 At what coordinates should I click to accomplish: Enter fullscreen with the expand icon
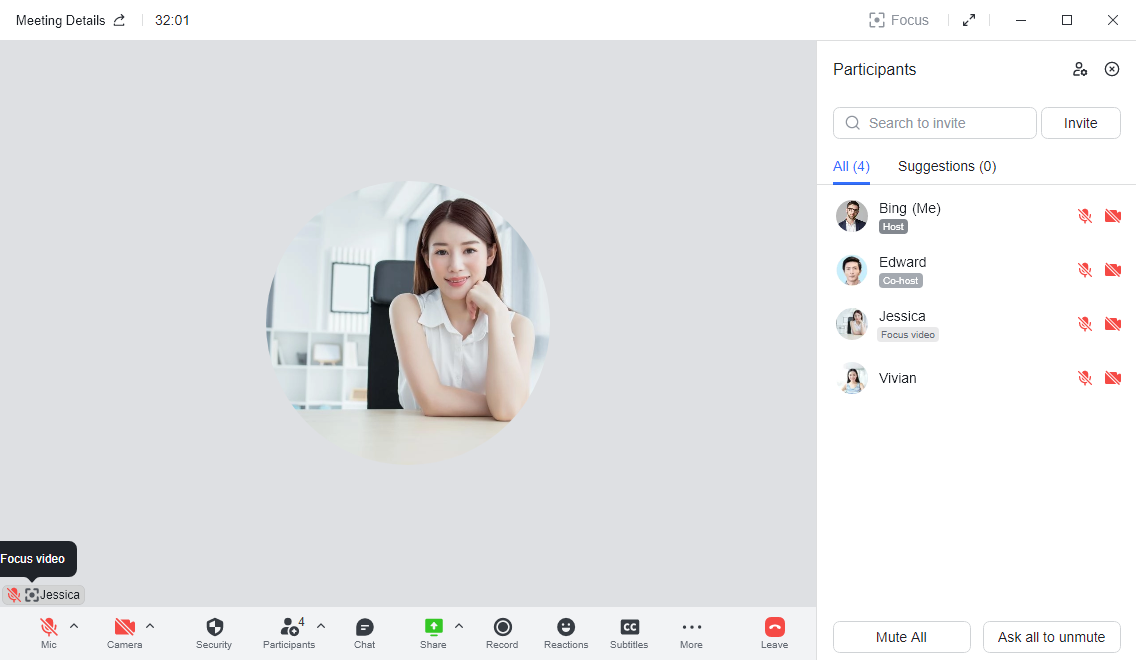(x=968, y=19)
